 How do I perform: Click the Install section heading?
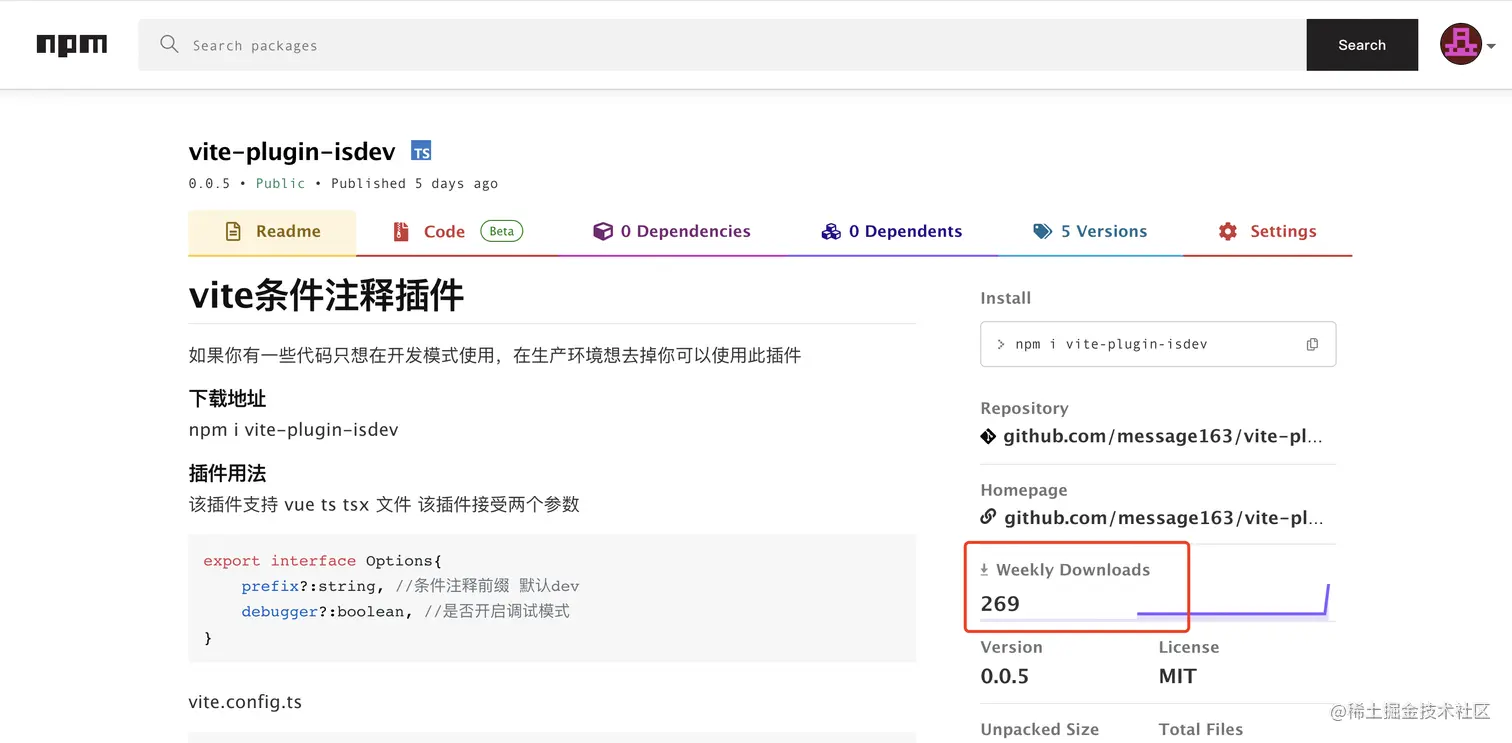point(1006,298)
